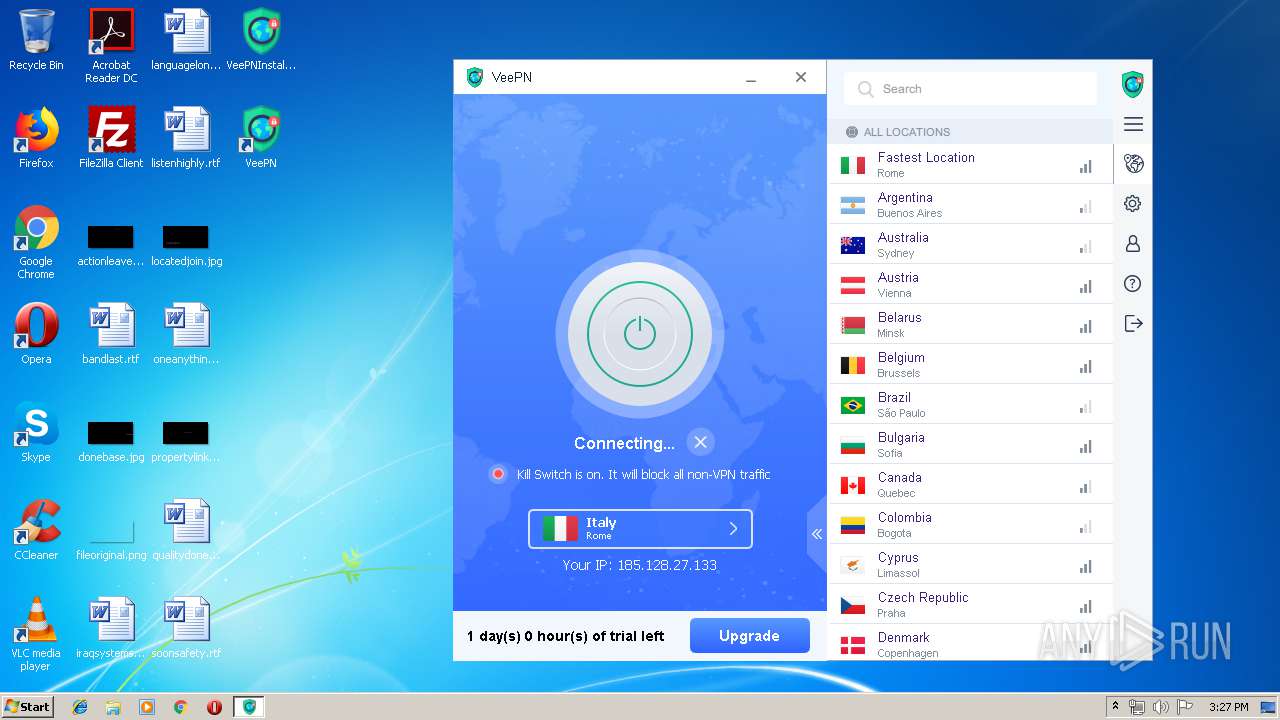The image size is (1280, 720).
Task: Select the Cyprus Limassol server
Action: pos(970,564)
